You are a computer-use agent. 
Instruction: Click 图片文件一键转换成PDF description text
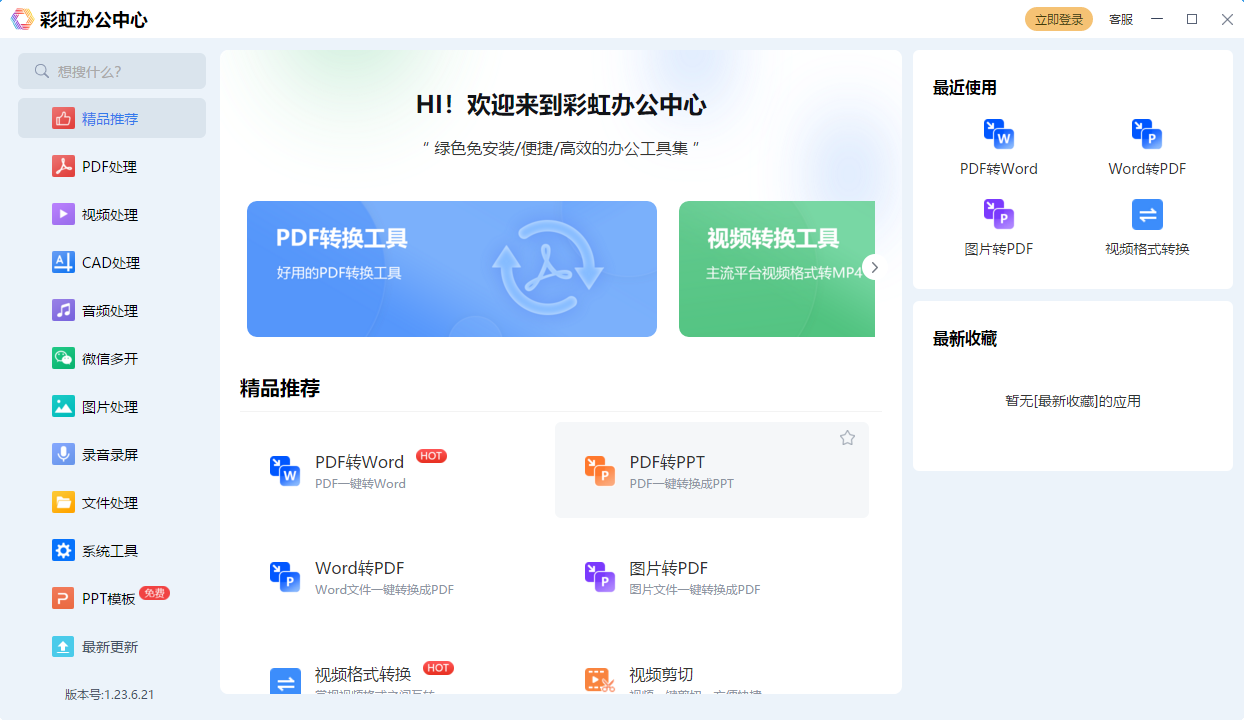pos(695,590)
